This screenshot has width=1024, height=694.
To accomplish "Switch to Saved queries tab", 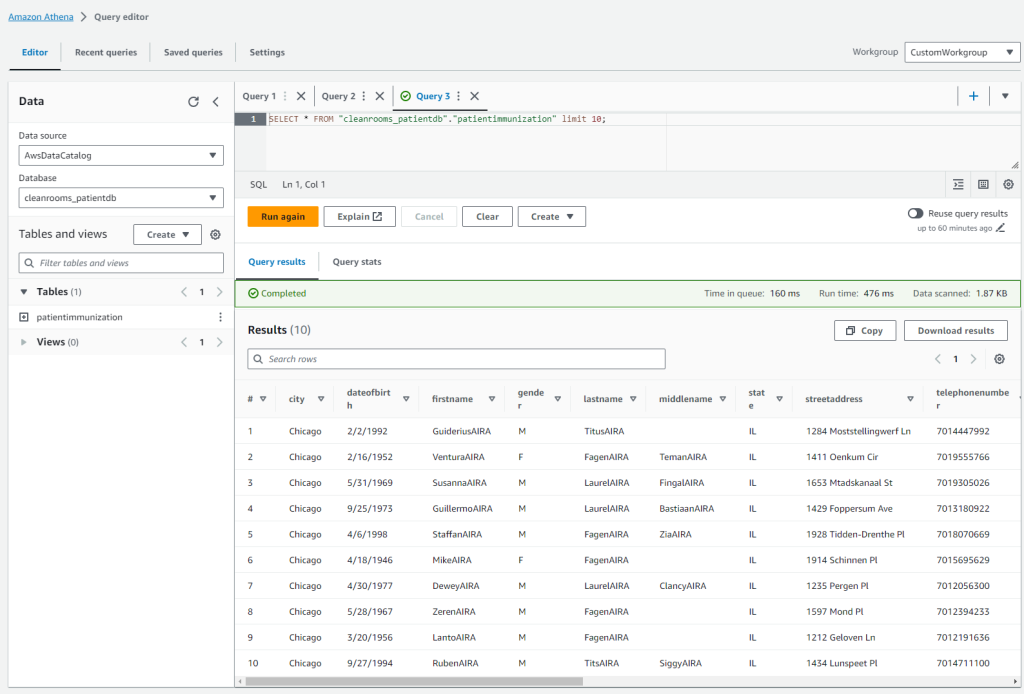I will (x=193, y=52).
